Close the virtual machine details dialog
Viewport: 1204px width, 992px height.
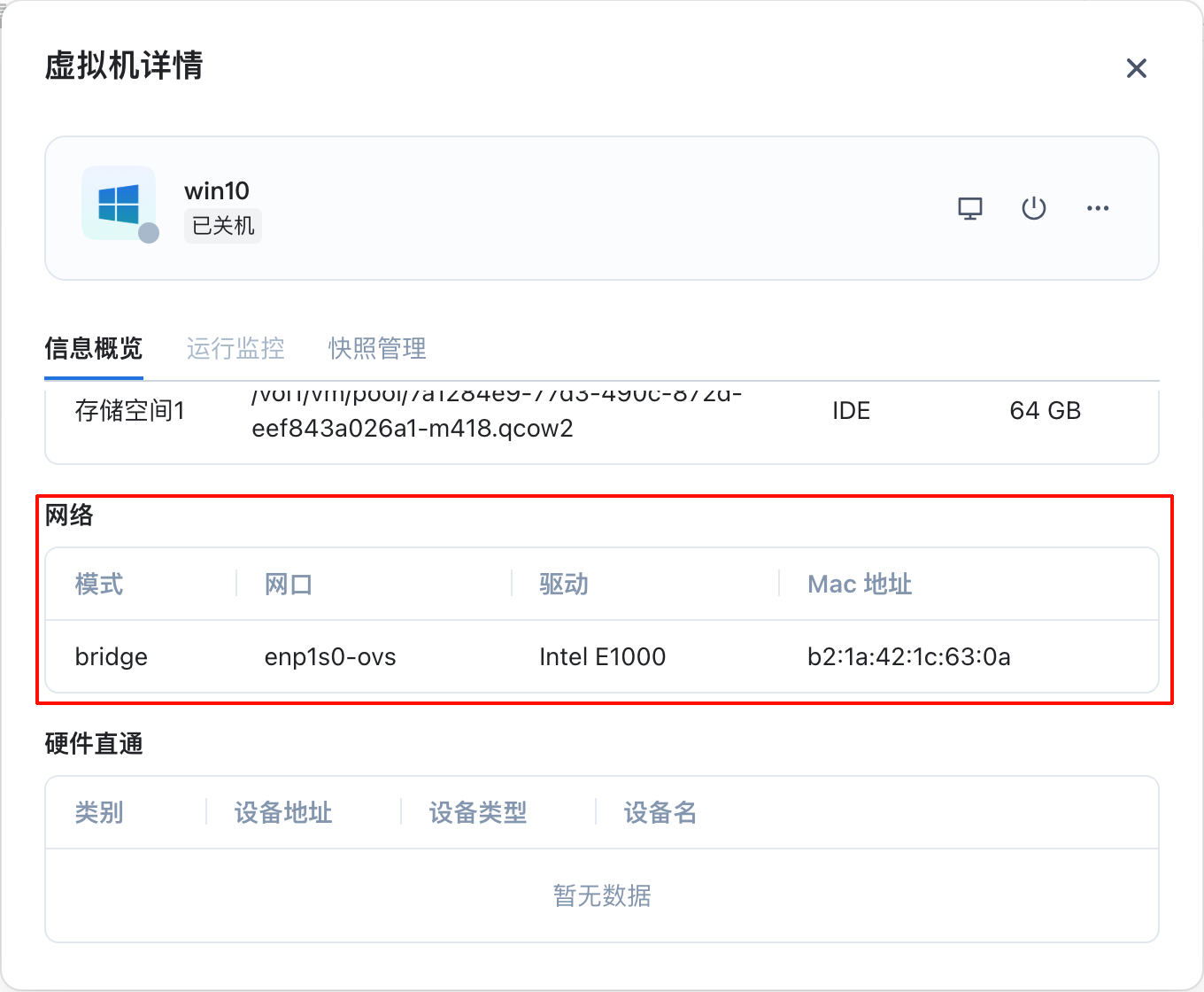point(1136,68)
